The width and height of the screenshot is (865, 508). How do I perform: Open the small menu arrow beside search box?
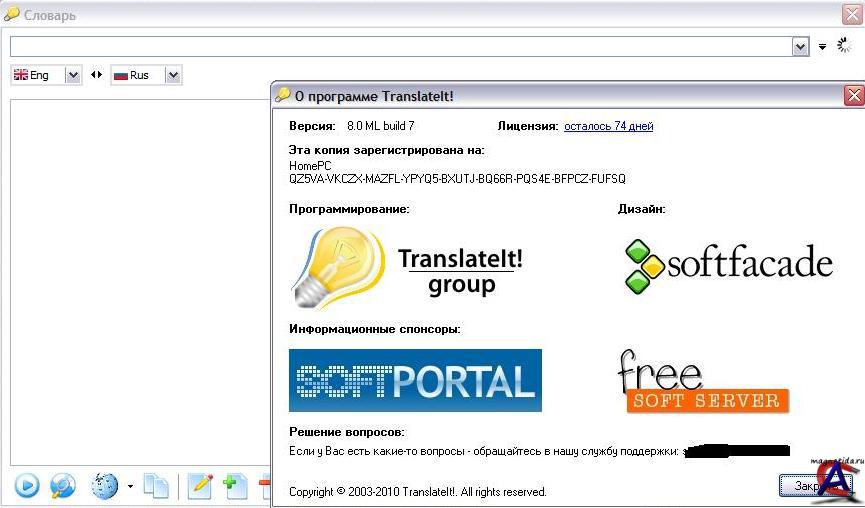[822, 47]
